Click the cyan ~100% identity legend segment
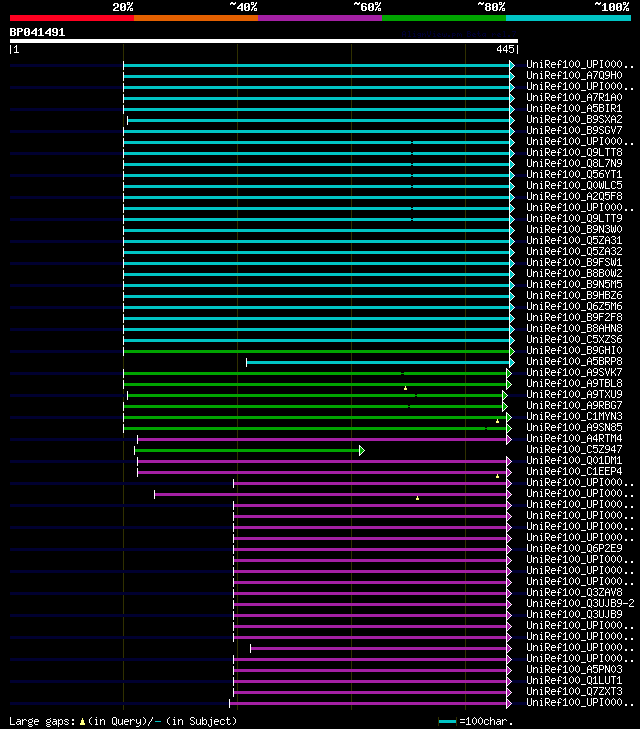640x729 pixels. pos(568,18)
